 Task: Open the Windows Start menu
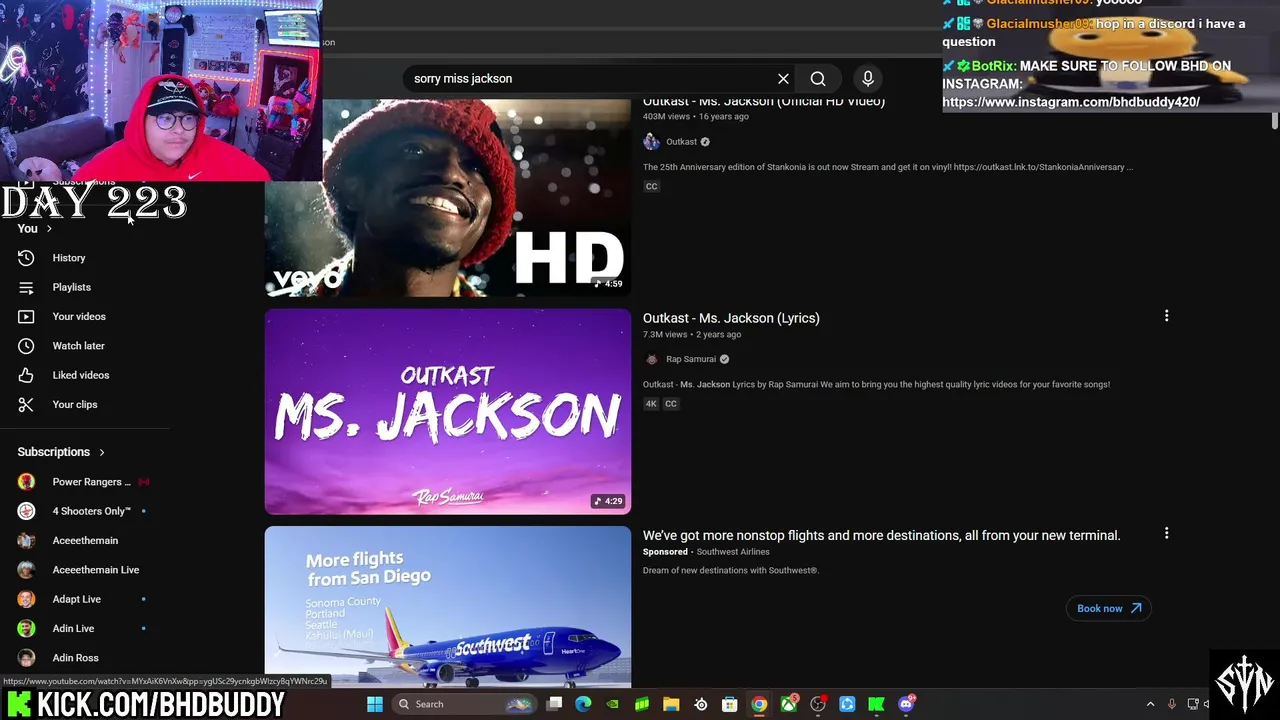(x=374, y=704)
